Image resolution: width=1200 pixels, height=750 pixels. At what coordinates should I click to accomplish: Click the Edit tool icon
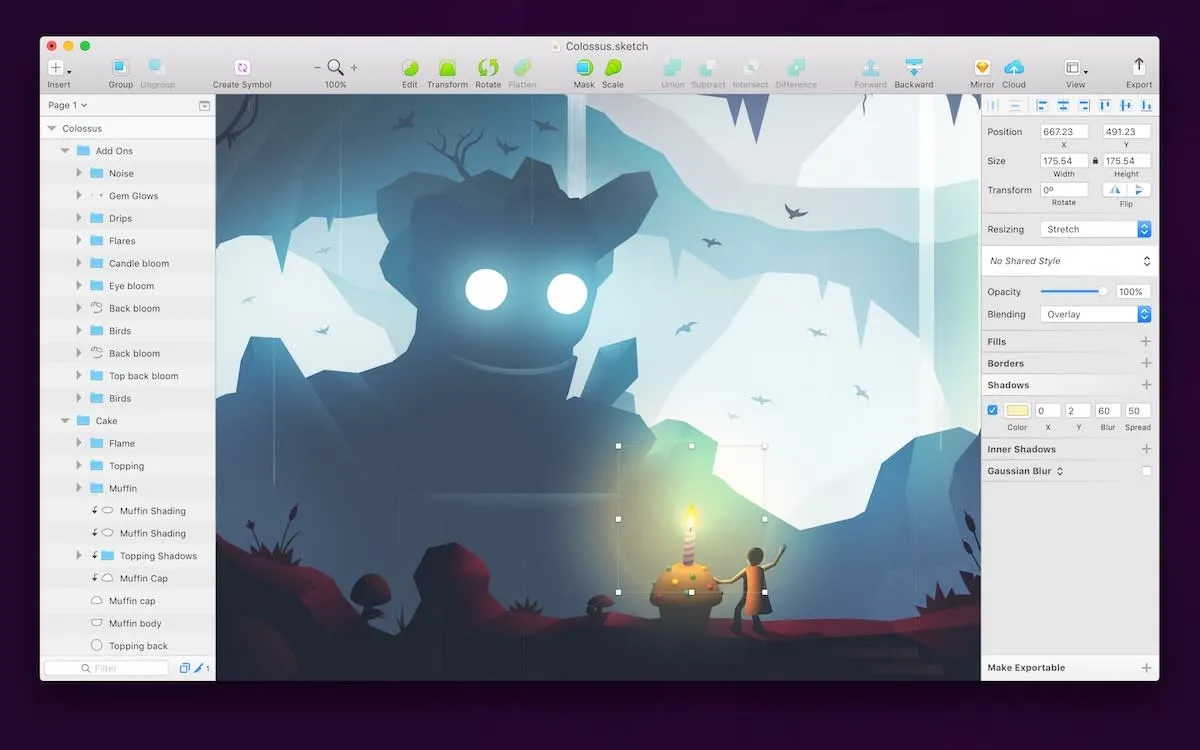410,68
